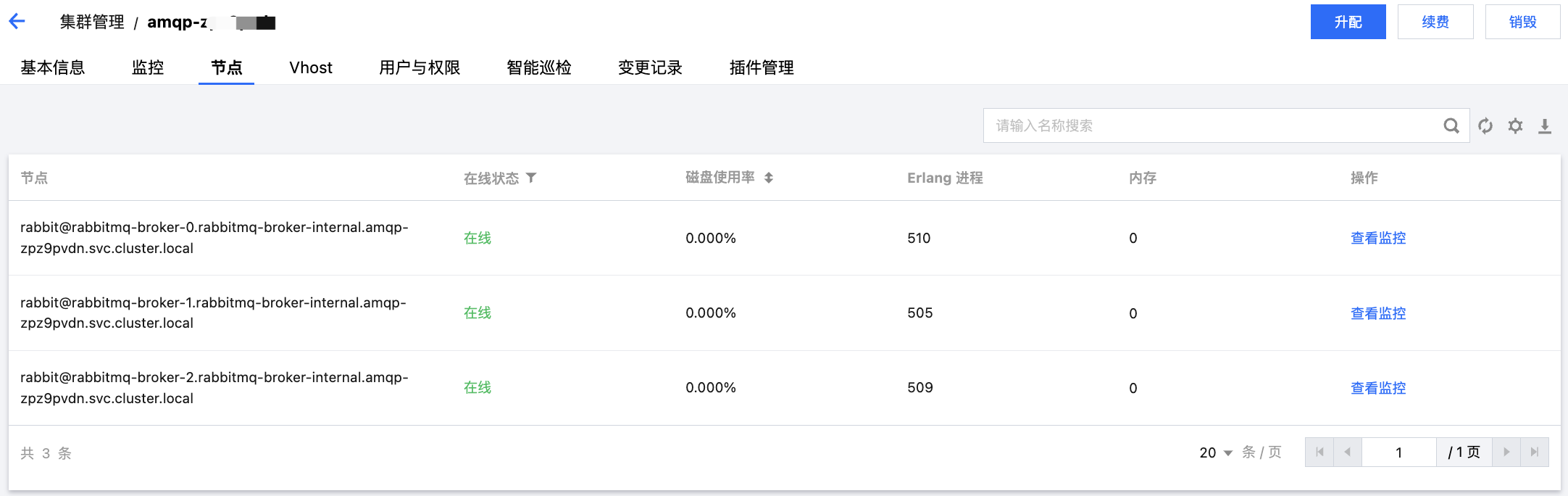This screenshot has width=1568, height=496.
Task: Go to the previous page arrow
Action: pyautogui.click(x=1348, y=452)
